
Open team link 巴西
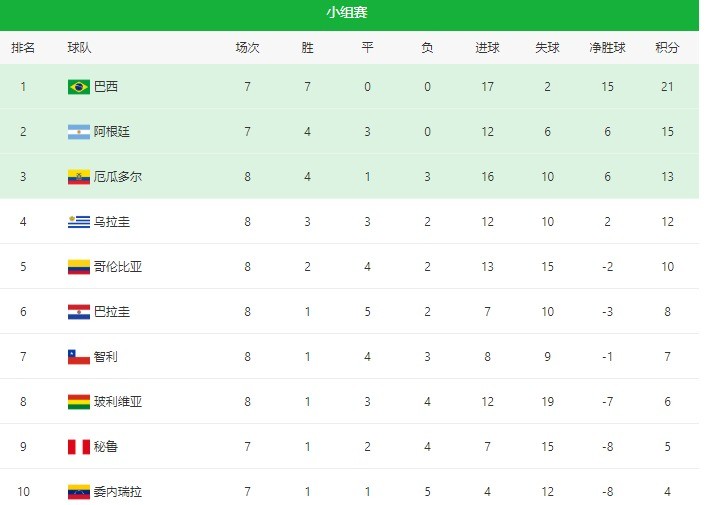click(x=106, y=87)
